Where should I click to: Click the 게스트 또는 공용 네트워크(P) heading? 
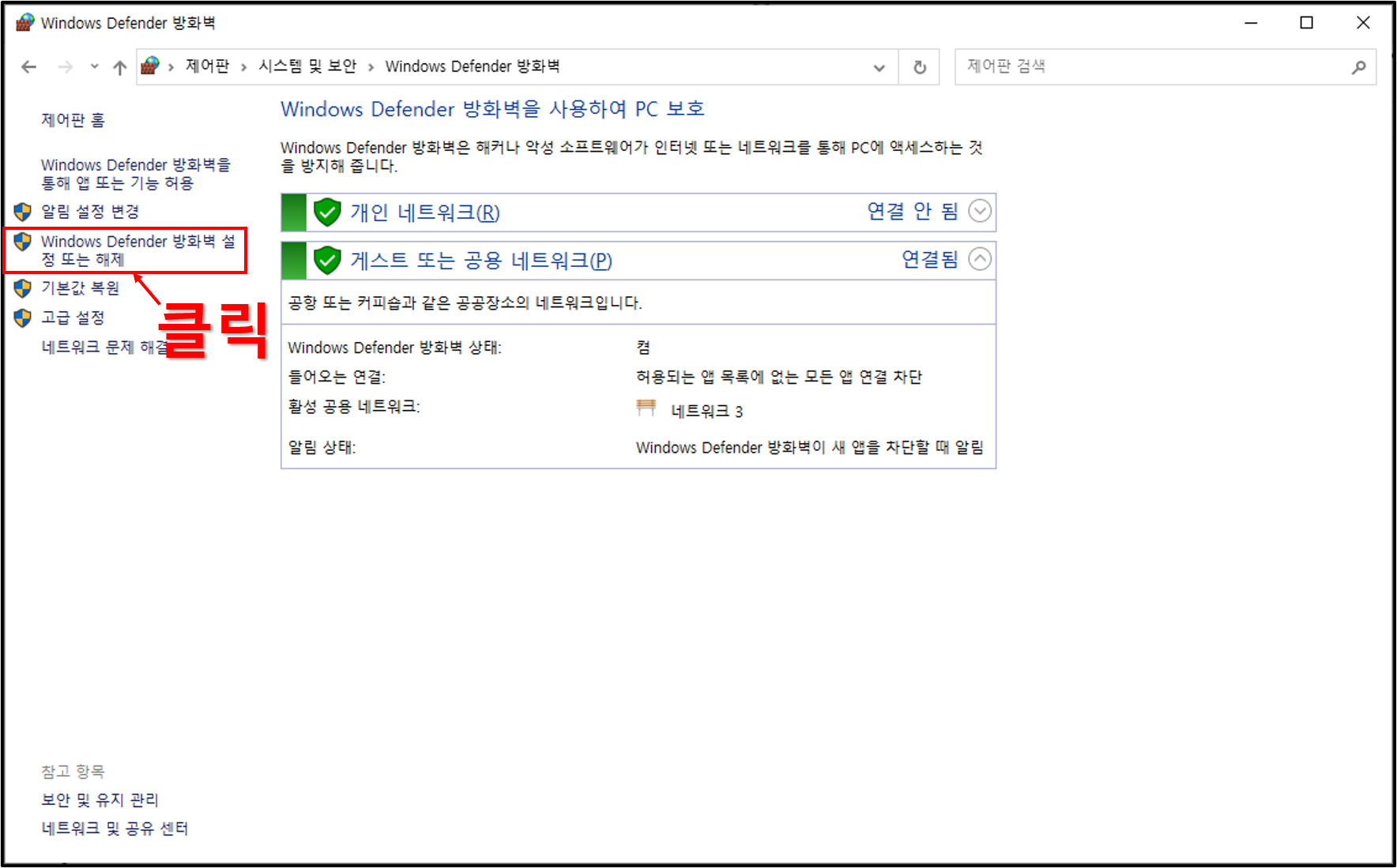point(481,260)
